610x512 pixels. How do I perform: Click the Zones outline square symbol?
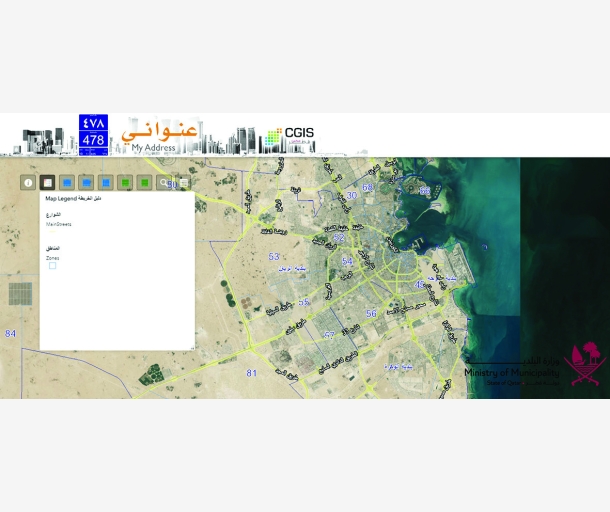pos(53,266)
